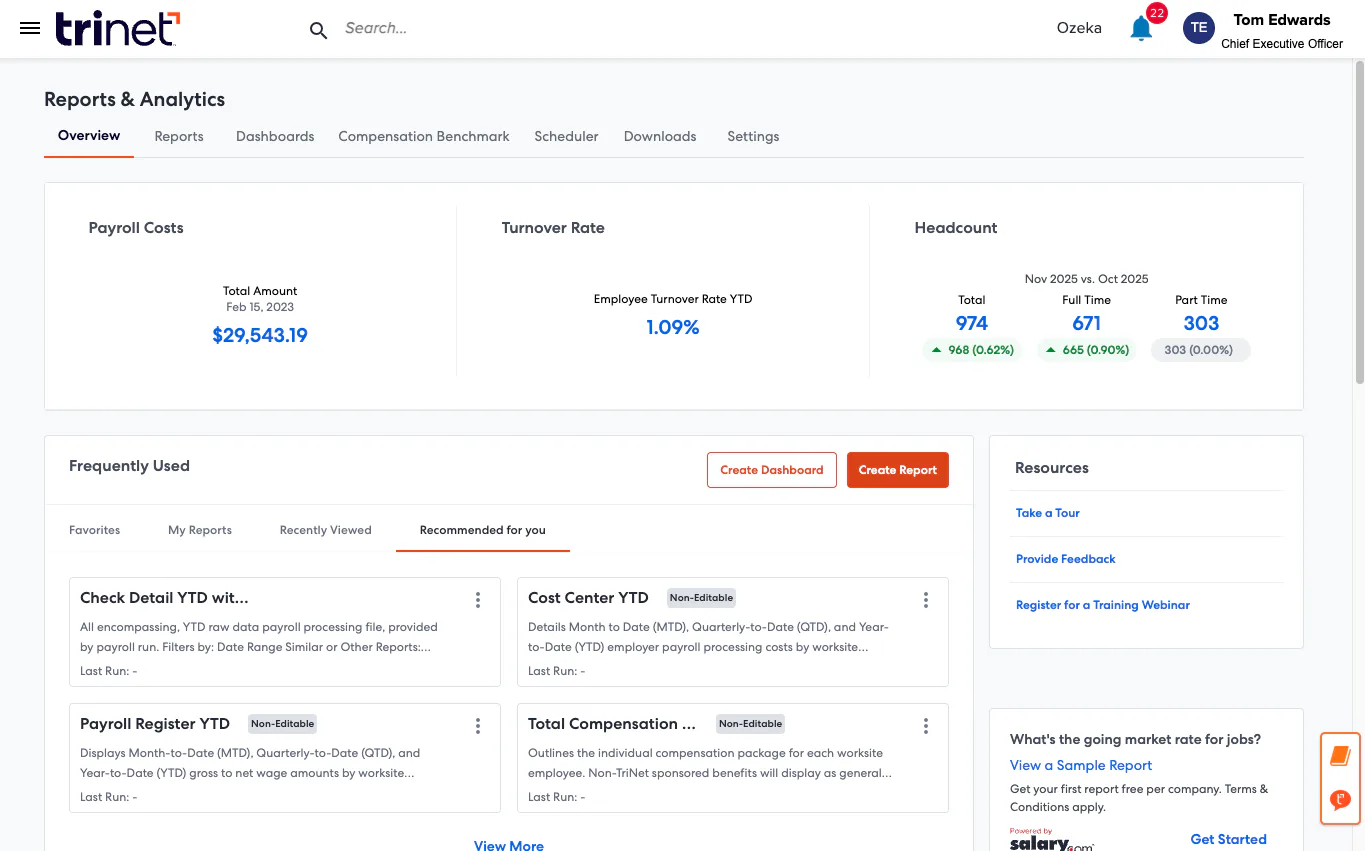Image resolution: width=1365 pixels, height=851 pixels.
Task: Click the orange book help icon
Action: coord(1340,756)
